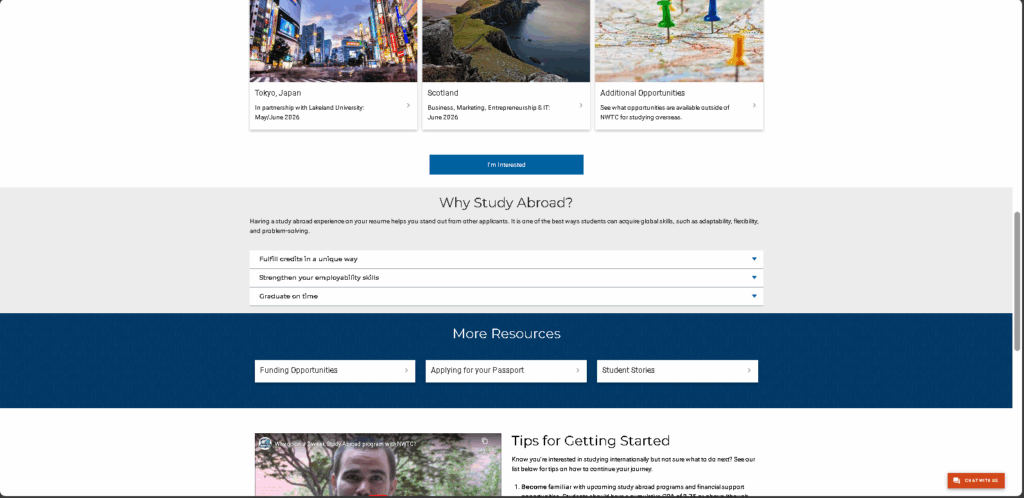1024x498 pixels.
Task: Click arrow icon beside Applying for your Passport
Action: (577, 371)
